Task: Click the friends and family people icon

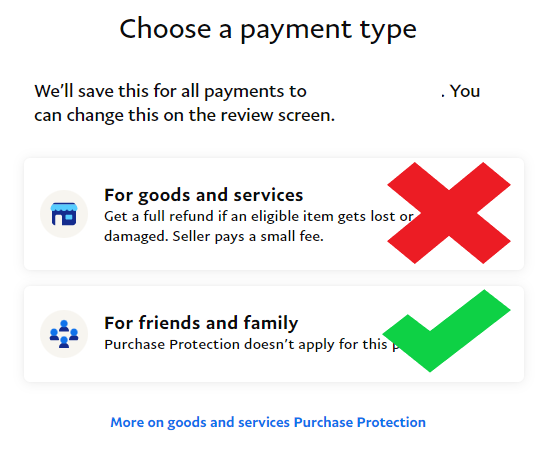Action: [64, 334]
